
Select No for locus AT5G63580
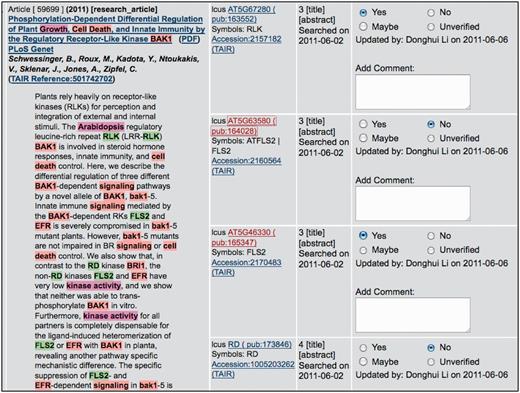click(431, 124)
